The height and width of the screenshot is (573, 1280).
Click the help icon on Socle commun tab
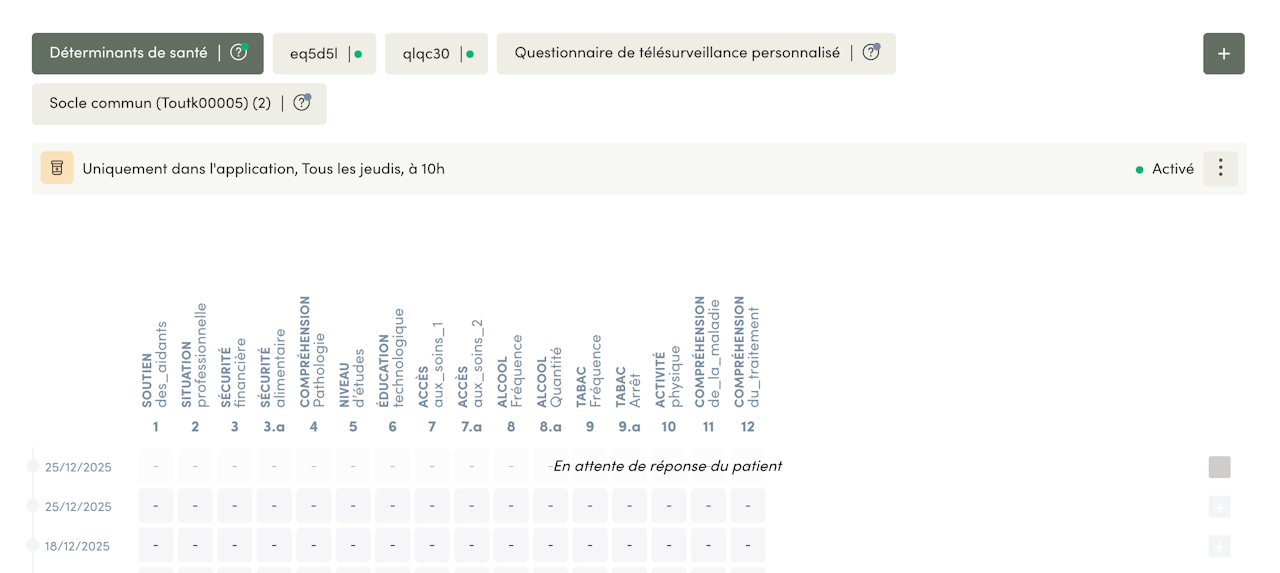pos(301,103)
